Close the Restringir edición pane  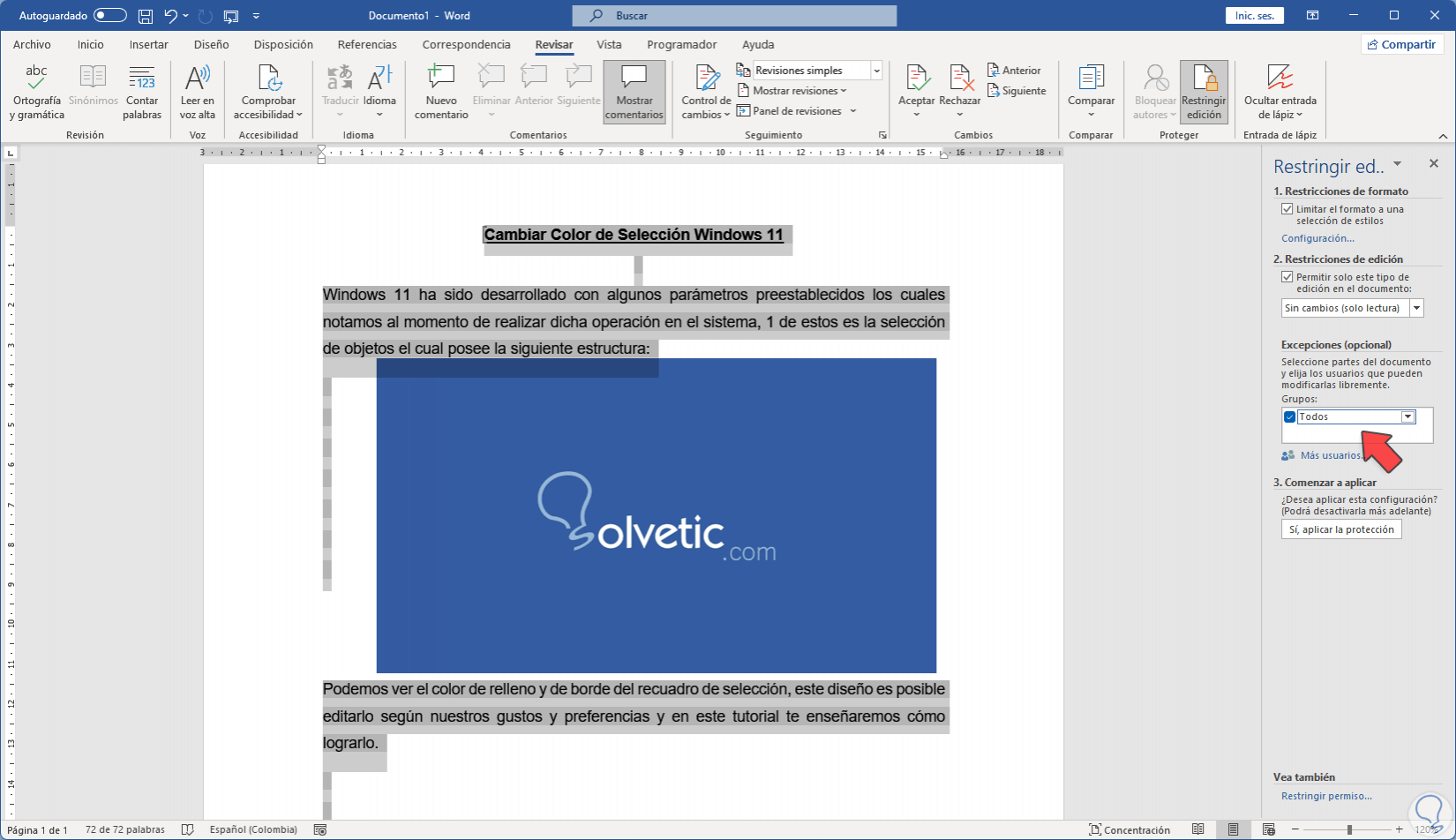point(1434,163)
